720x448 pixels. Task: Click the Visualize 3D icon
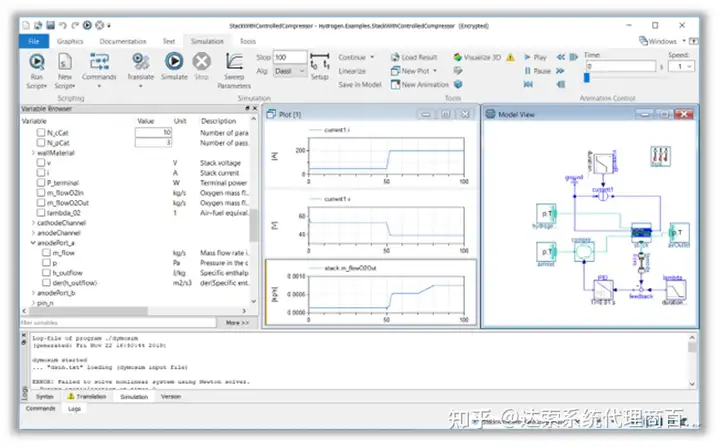(x=458, y=57)
